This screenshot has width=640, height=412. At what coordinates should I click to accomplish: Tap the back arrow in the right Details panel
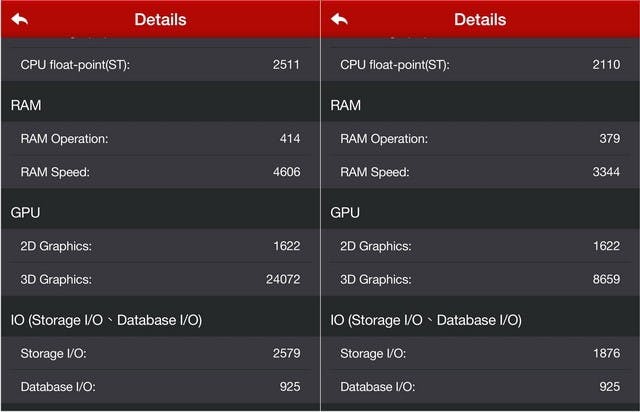(x=340, y=20)
